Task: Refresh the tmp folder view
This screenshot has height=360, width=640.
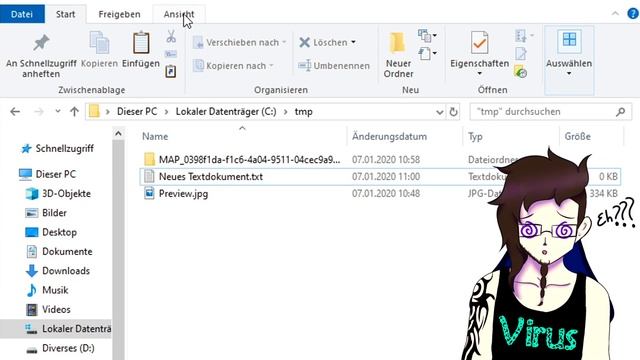Action: tap(453, 111)
